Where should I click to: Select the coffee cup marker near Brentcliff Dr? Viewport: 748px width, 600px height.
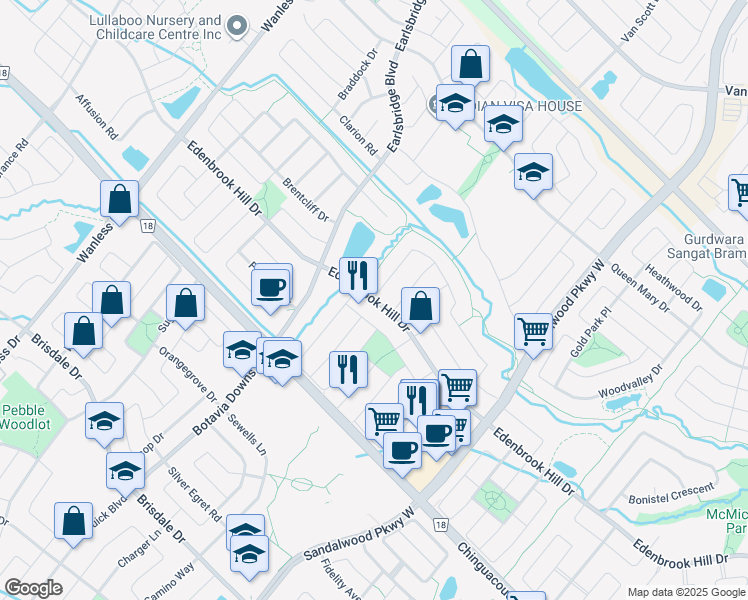click(x=271, y=287)
